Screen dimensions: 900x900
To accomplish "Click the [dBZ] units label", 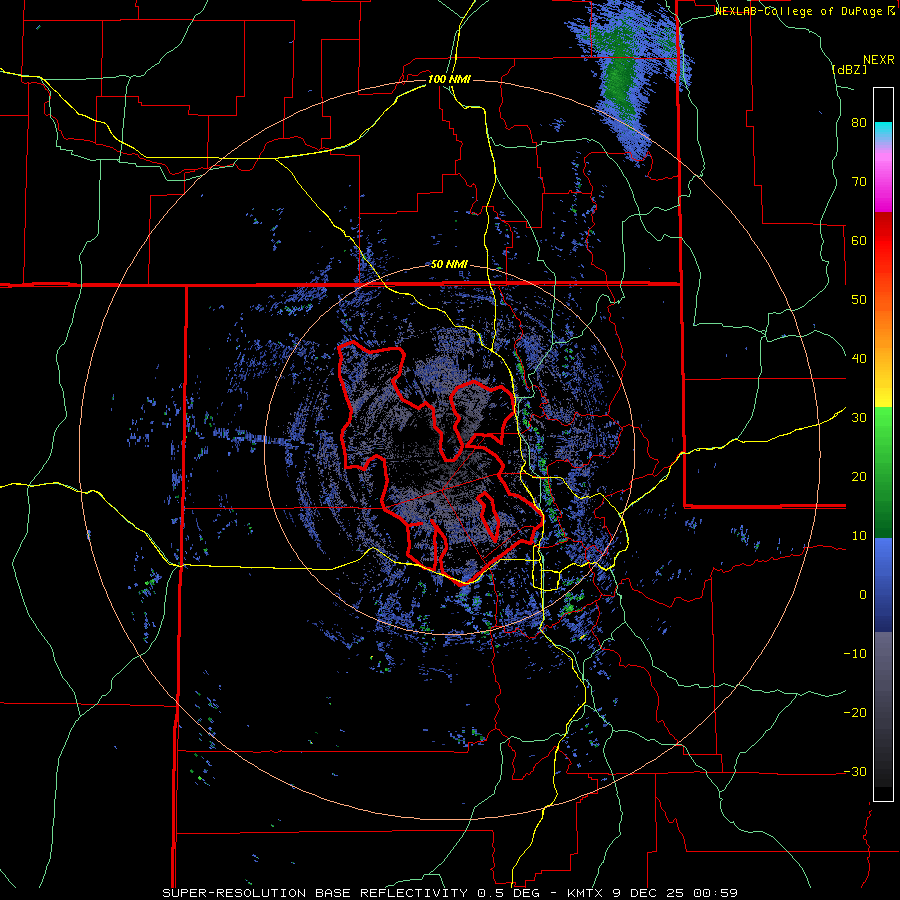I will pyautogui.click(x=849, y=70).
